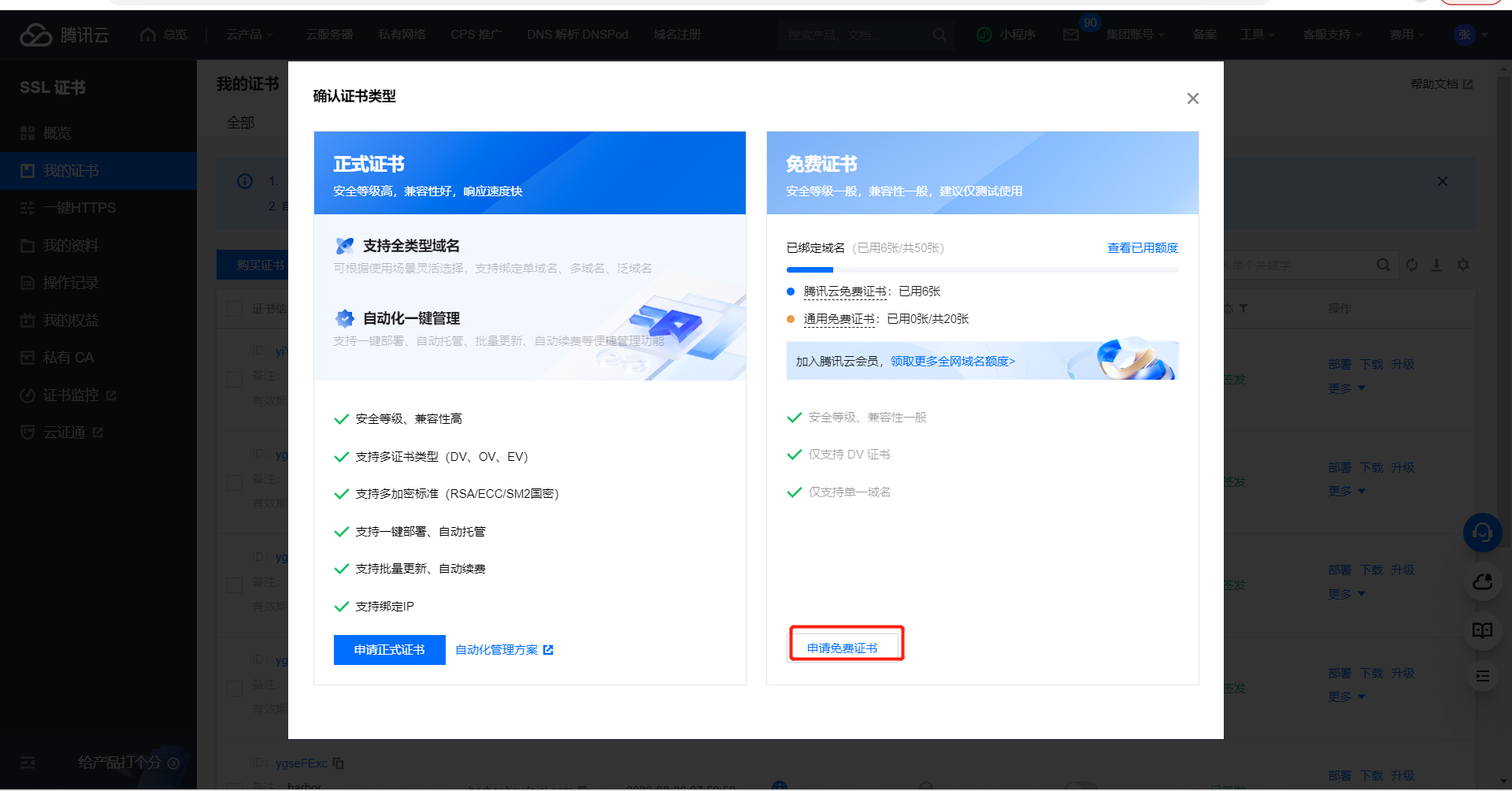
Task: Select 私有 CA from the sidebar
Action: pos(68,358)
